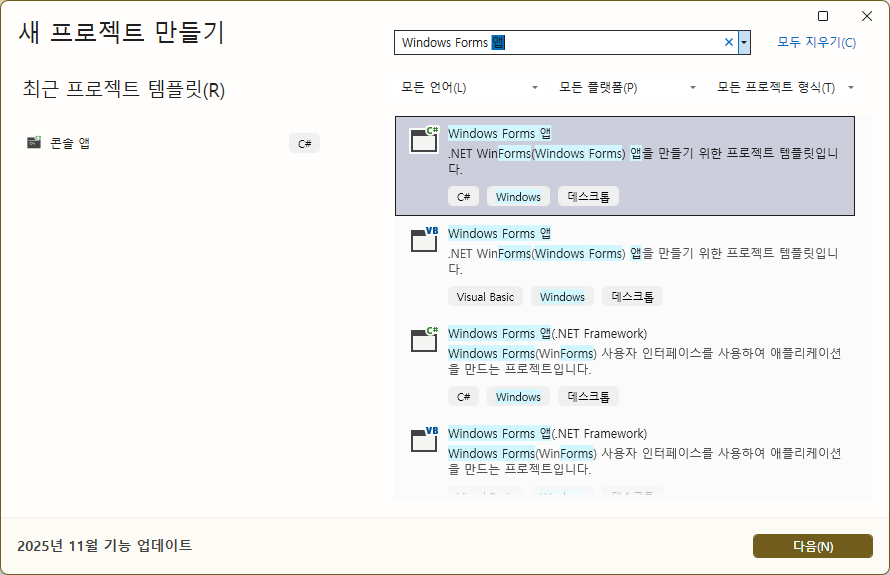
Task: Select the Visual Basic Windows Forms 앱 title
Action: point(499,233)
